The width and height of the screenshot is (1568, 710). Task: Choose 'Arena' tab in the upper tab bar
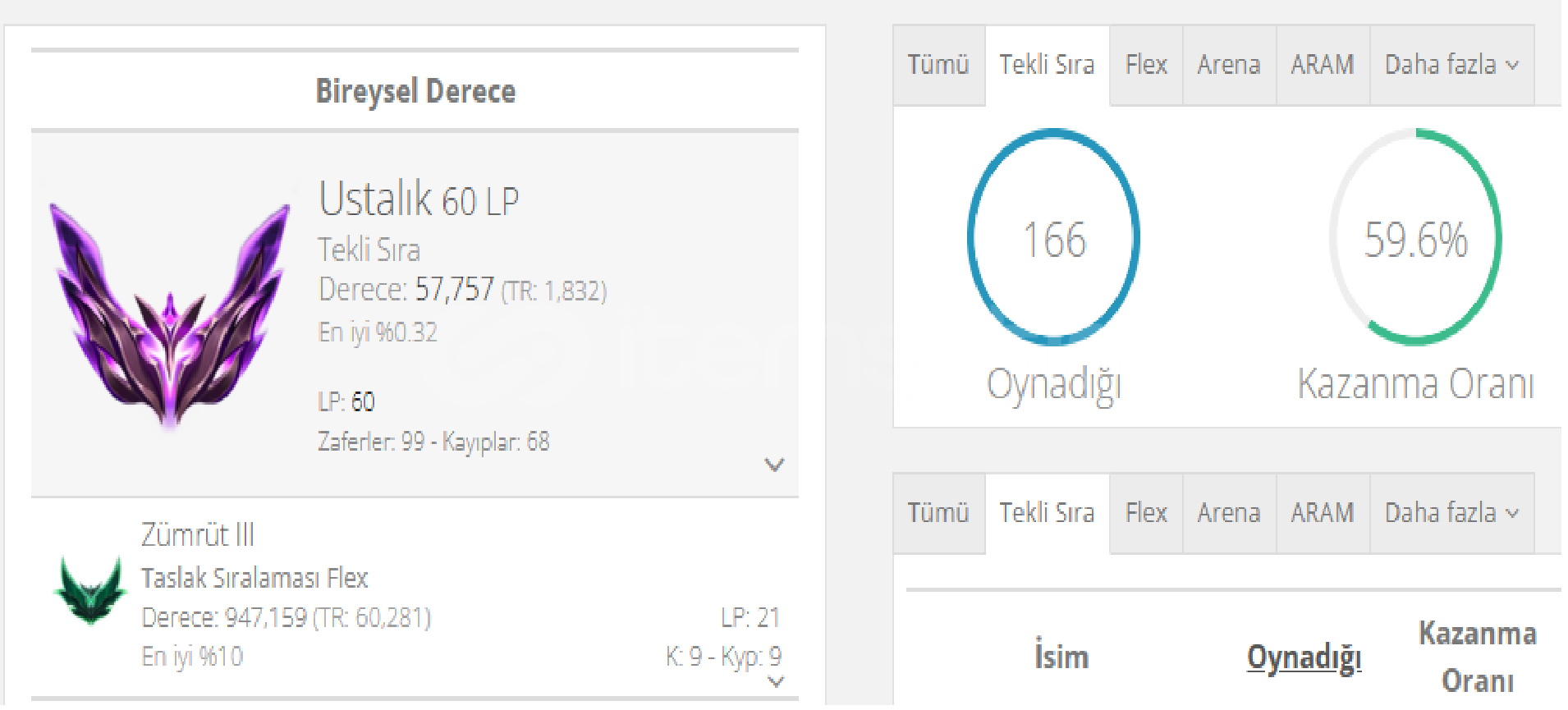click(1228, 66)
